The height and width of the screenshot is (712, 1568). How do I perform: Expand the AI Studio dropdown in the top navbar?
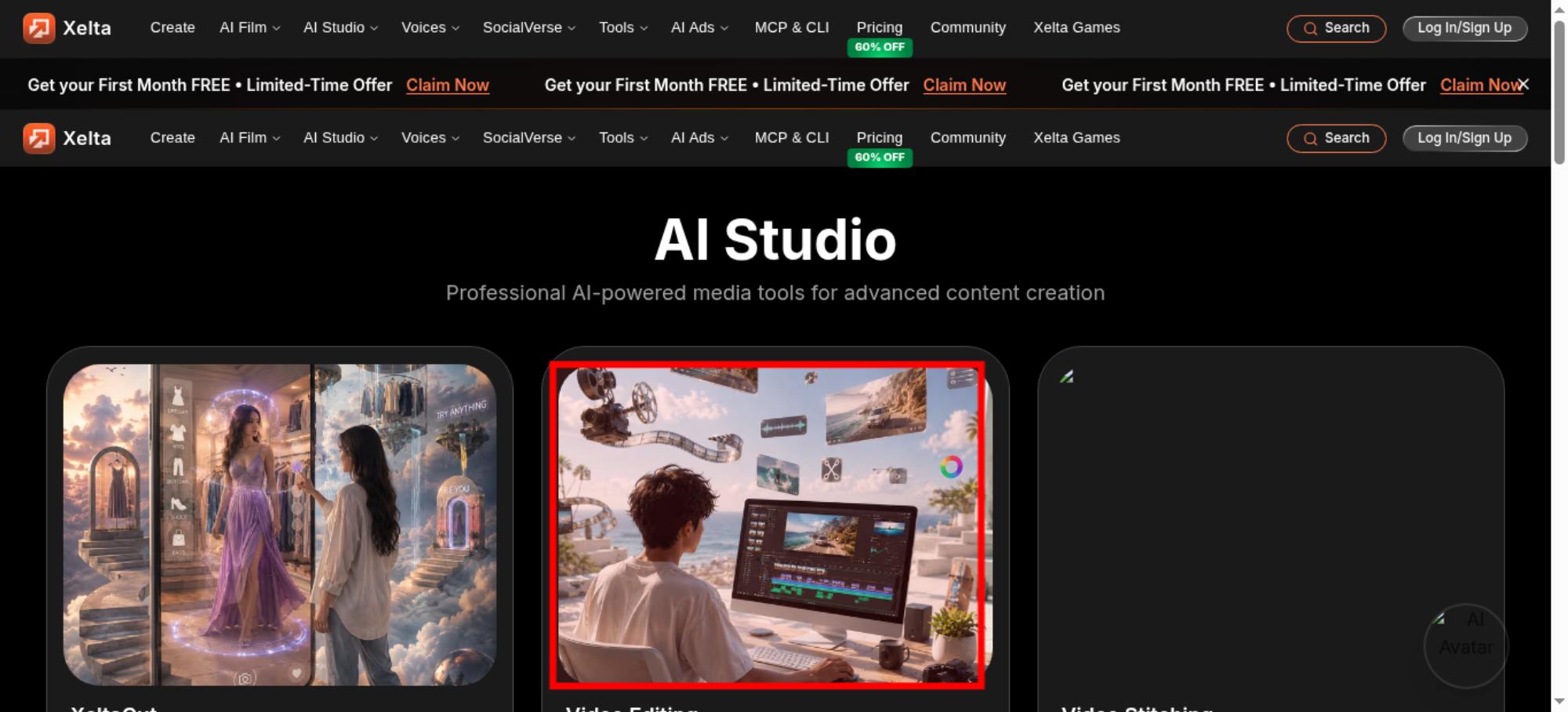coord(340,27)
